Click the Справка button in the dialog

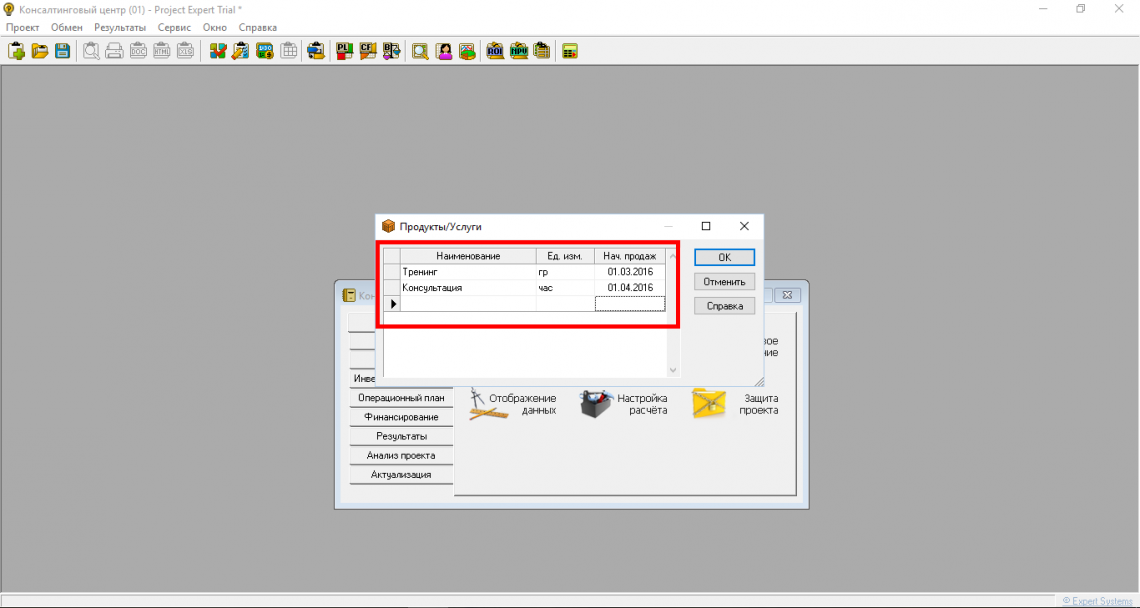(724, 306)
